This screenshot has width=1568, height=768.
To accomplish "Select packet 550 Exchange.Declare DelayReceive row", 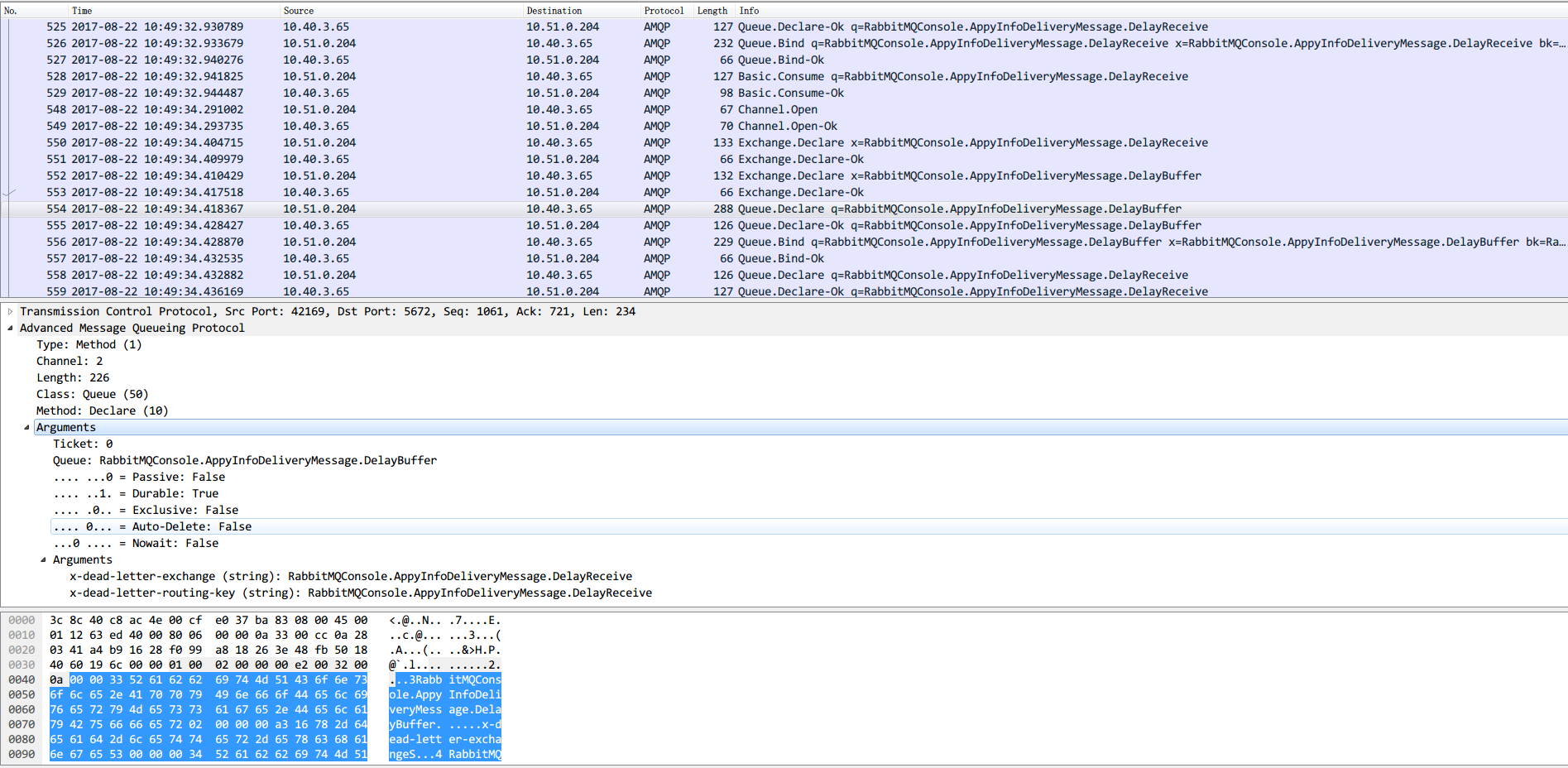I will (x=784, y=142).
